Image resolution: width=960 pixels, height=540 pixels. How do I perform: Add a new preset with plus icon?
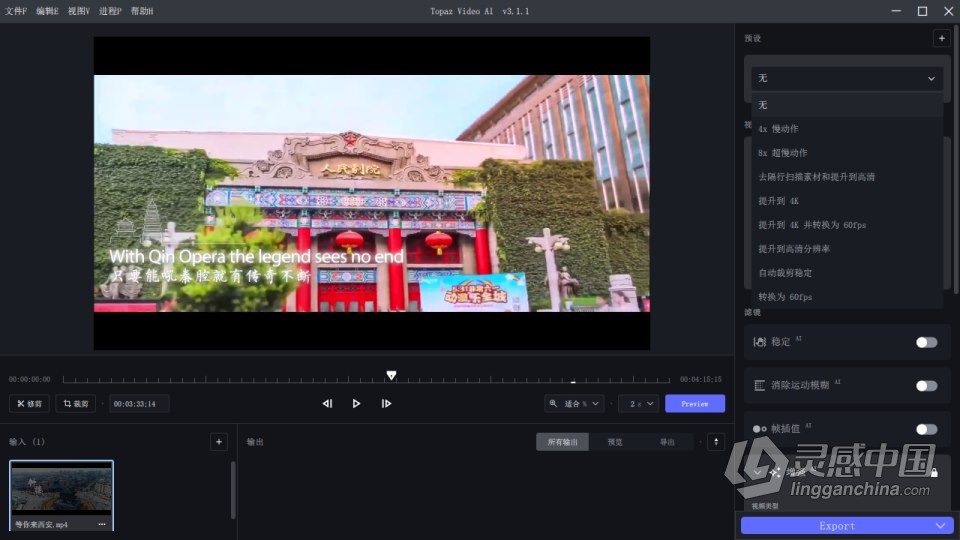pos(942,38)
